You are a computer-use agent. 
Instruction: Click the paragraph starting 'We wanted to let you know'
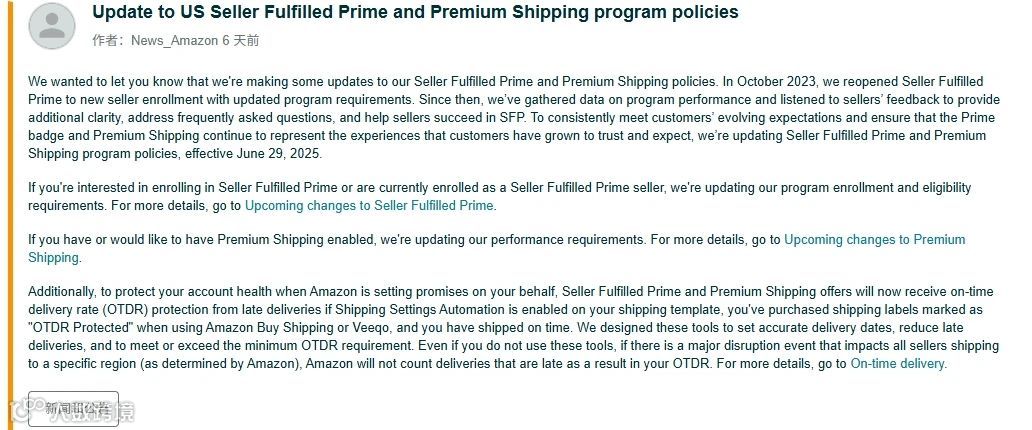point(500,116)
